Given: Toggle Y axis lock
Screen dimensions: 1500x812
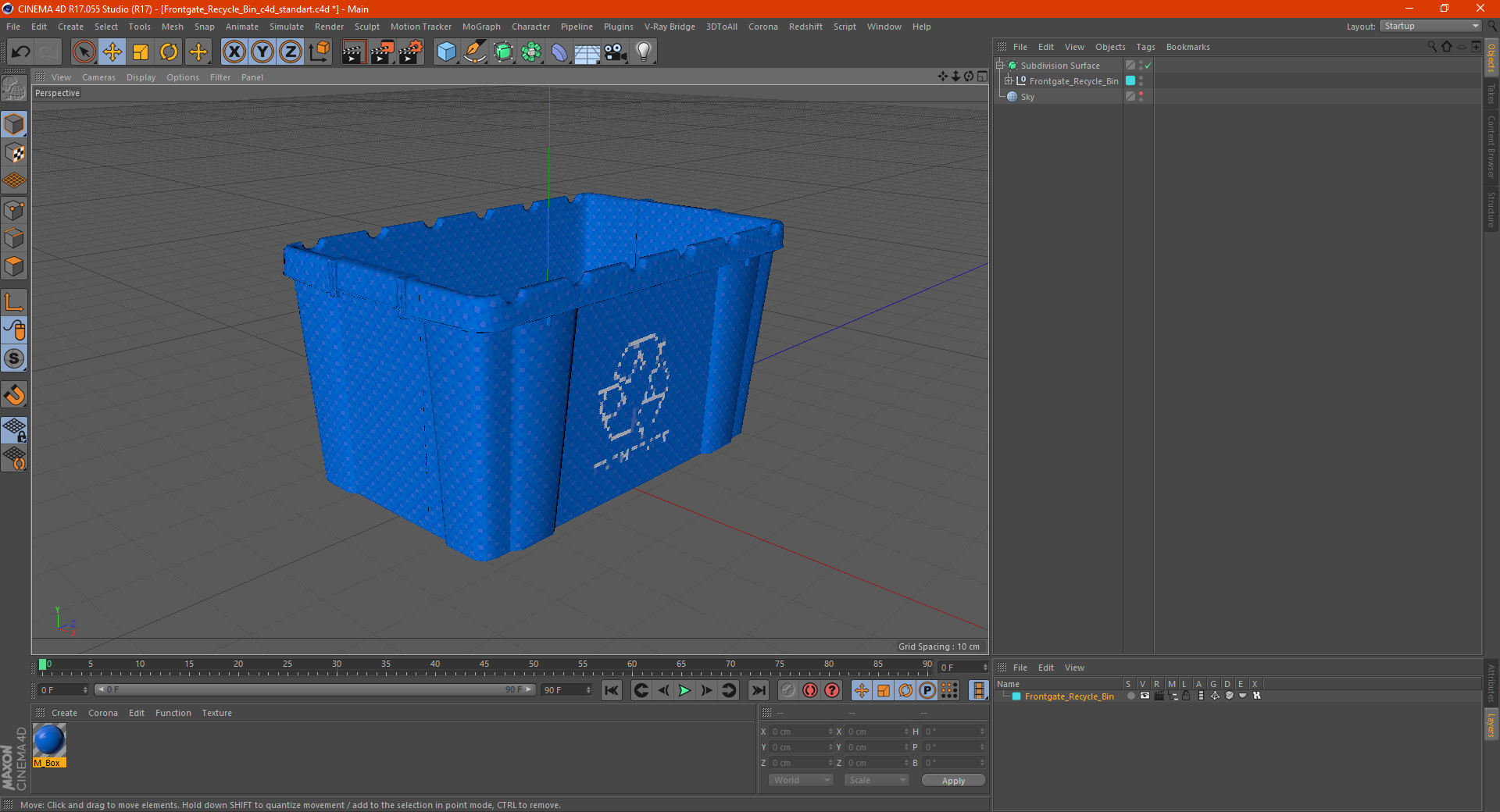Looking at the screenshot, I should [262, 52].
